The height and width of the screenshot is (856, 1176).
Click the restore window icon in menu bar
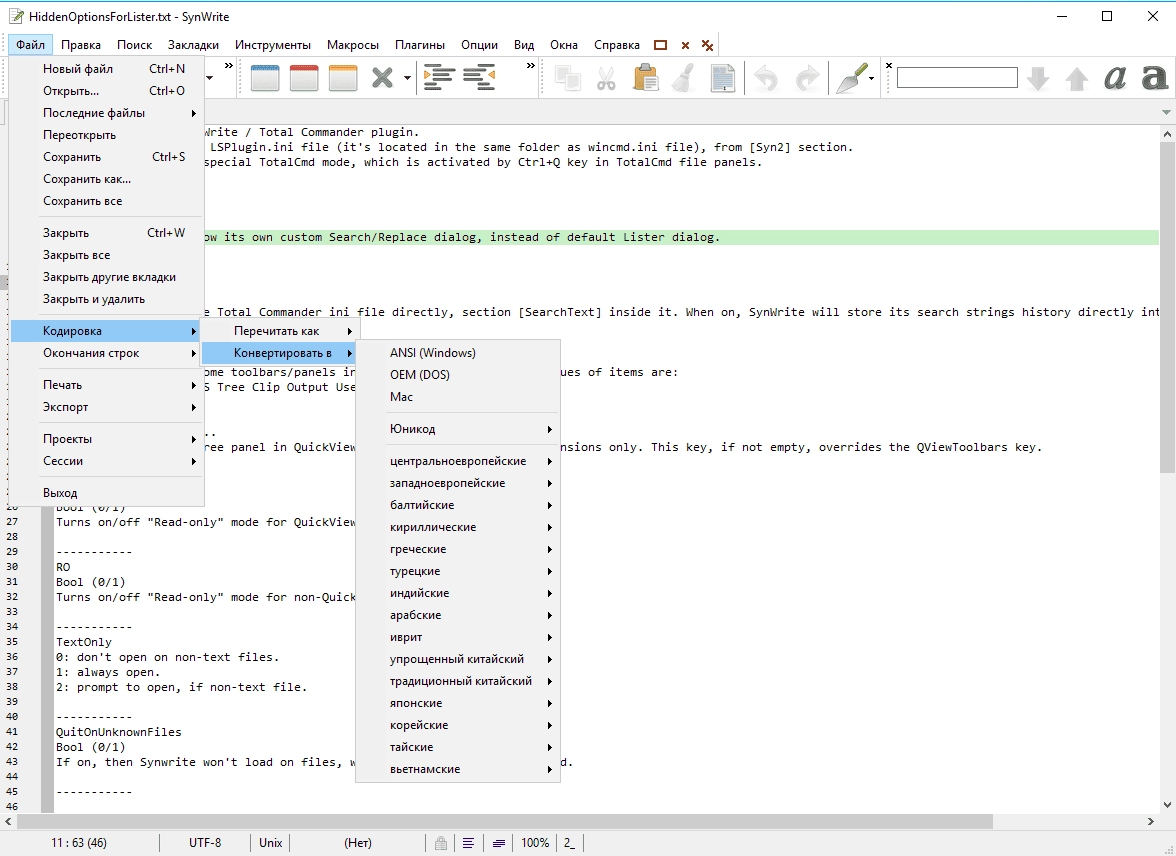click(660, 45)
